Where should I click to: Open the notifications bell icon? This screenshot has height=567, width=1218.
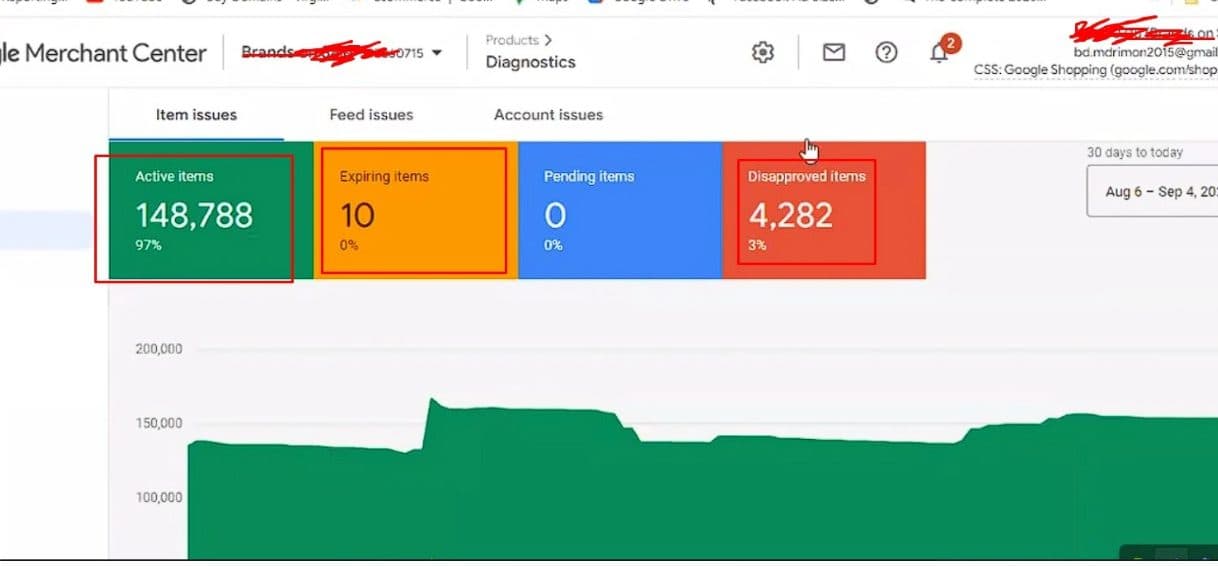click(x=939, y=52)
